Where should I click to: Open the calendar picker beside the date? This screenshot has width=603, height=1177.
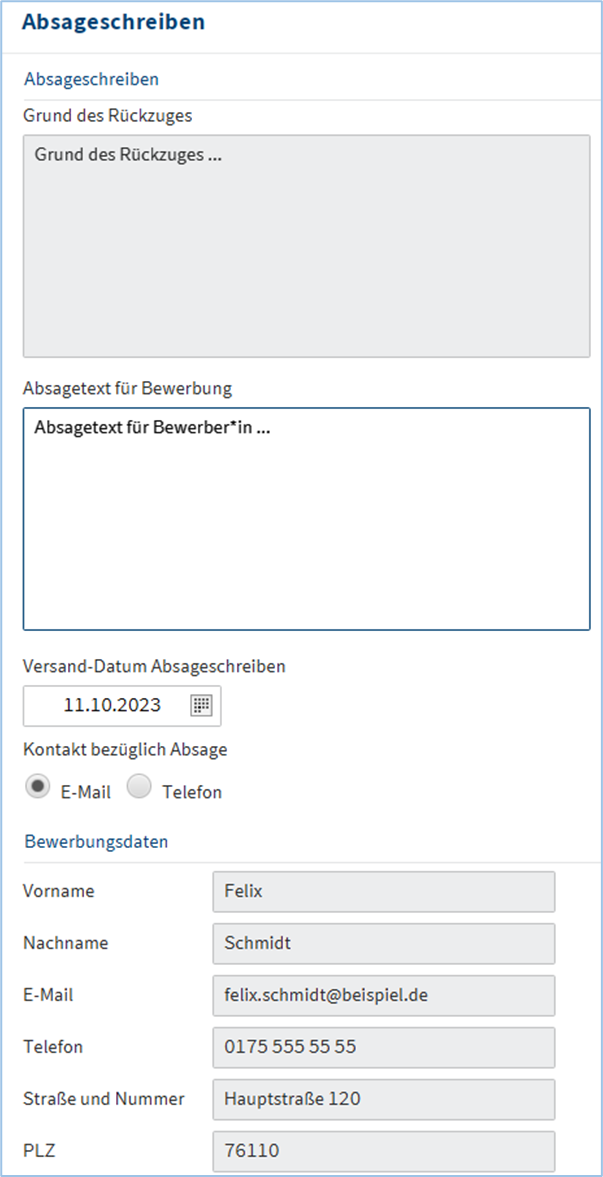tap(201, 705)
